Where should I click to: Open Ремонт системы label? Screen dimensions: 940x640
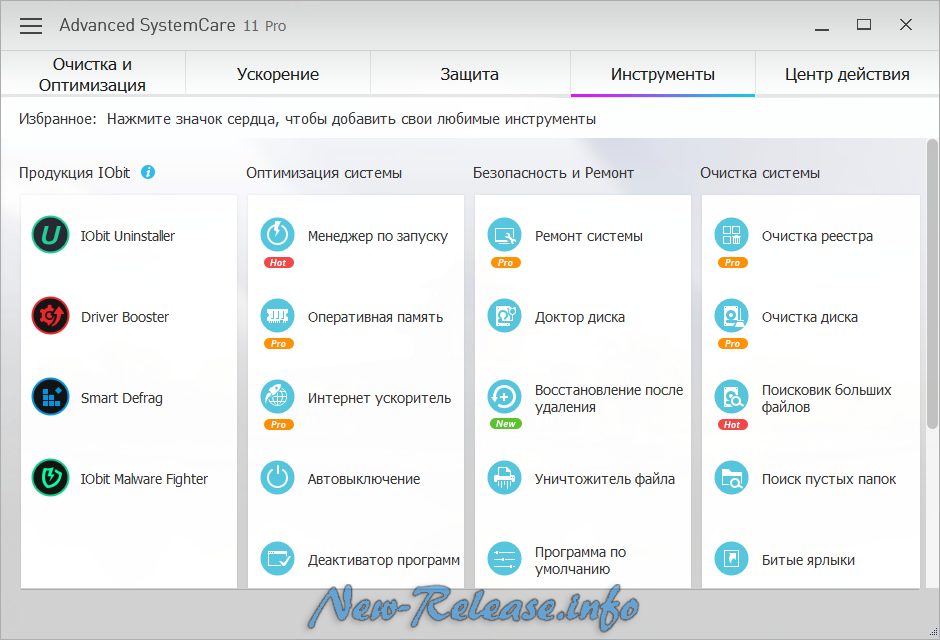pos(589,236)
